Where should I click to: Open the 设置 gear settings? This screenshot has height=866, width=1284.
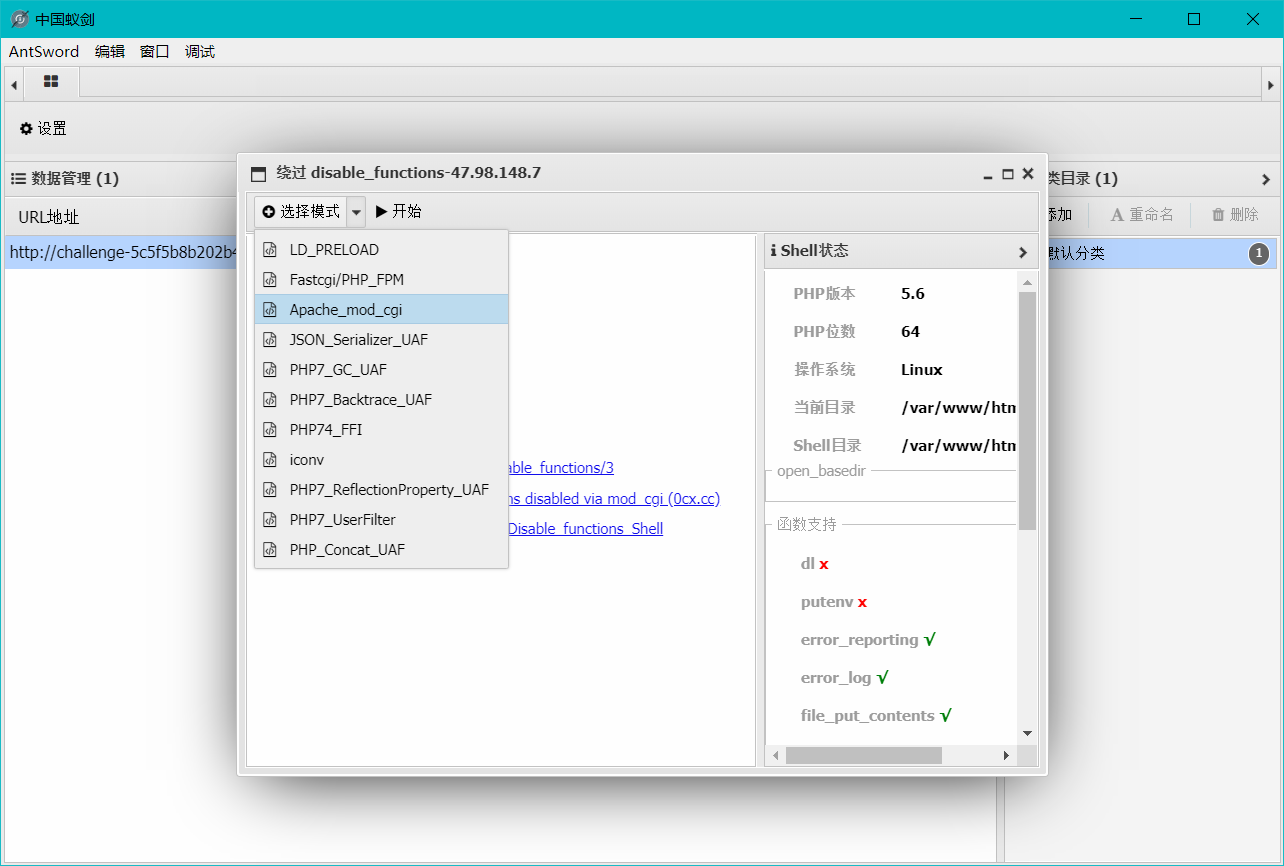(x=43, y=128)
